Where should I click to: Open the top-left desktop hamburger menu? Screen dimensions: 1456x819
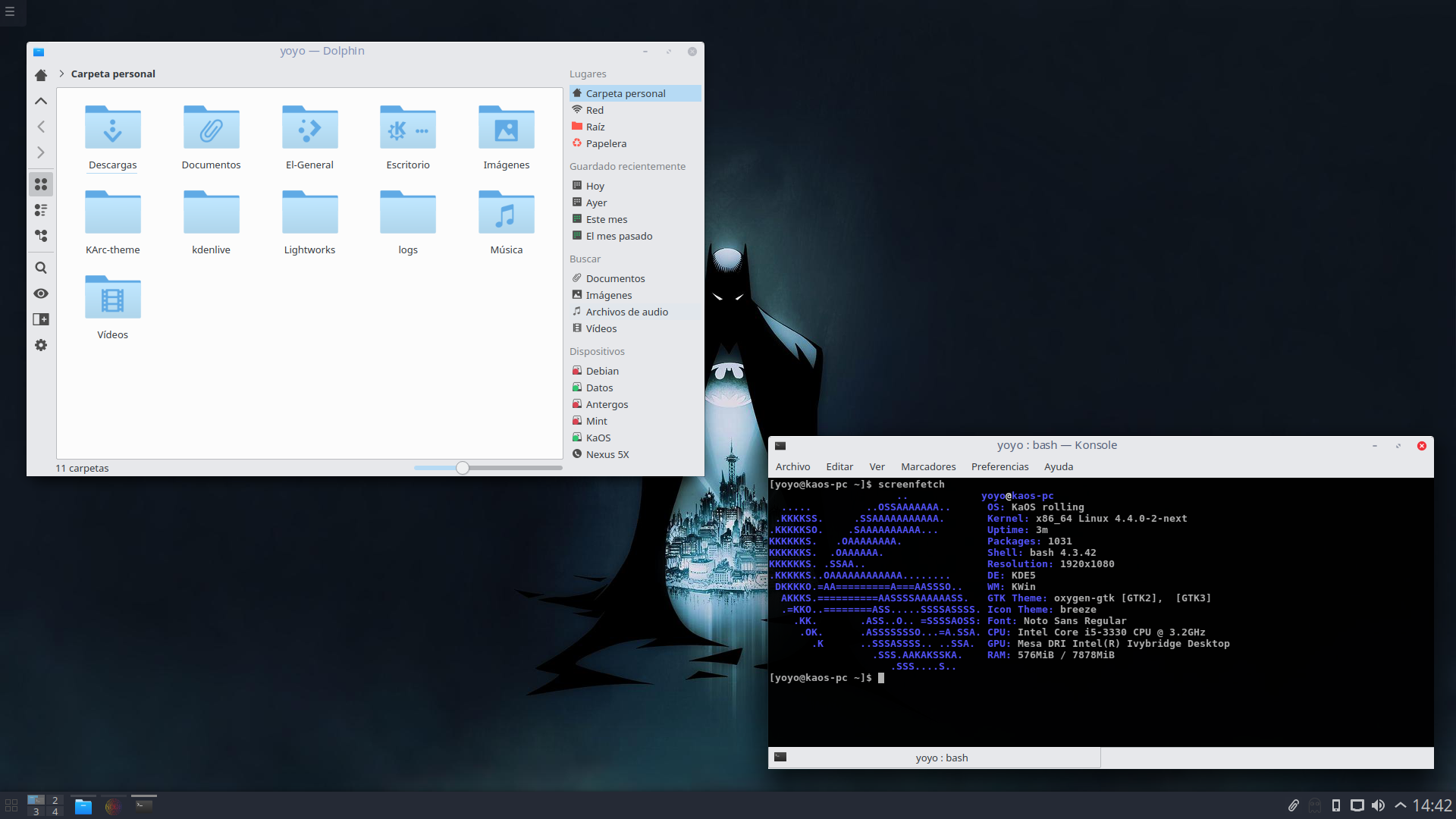tap(10, 11)
